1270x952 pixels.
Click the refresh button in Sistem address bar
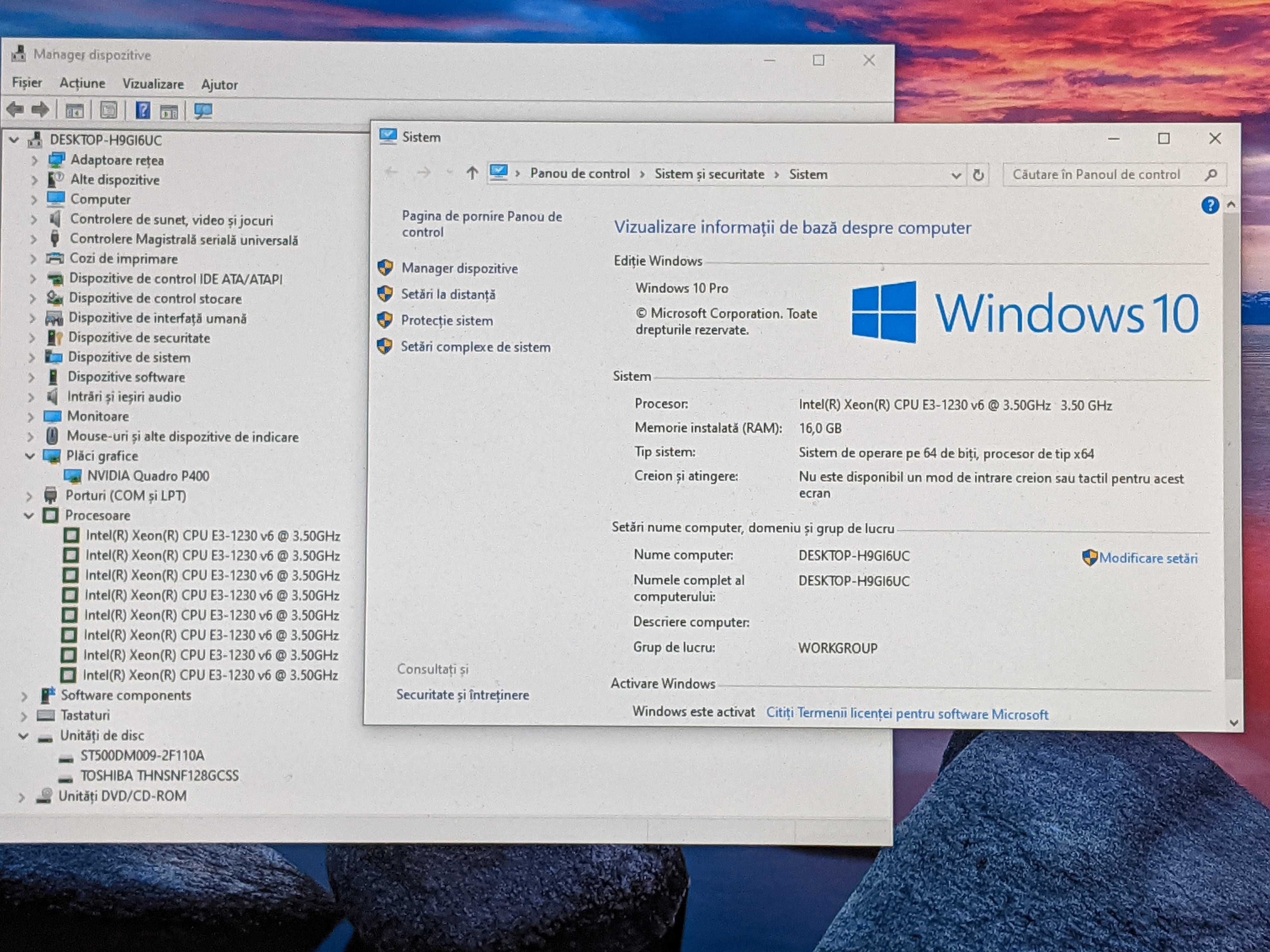tap(978, 174)
